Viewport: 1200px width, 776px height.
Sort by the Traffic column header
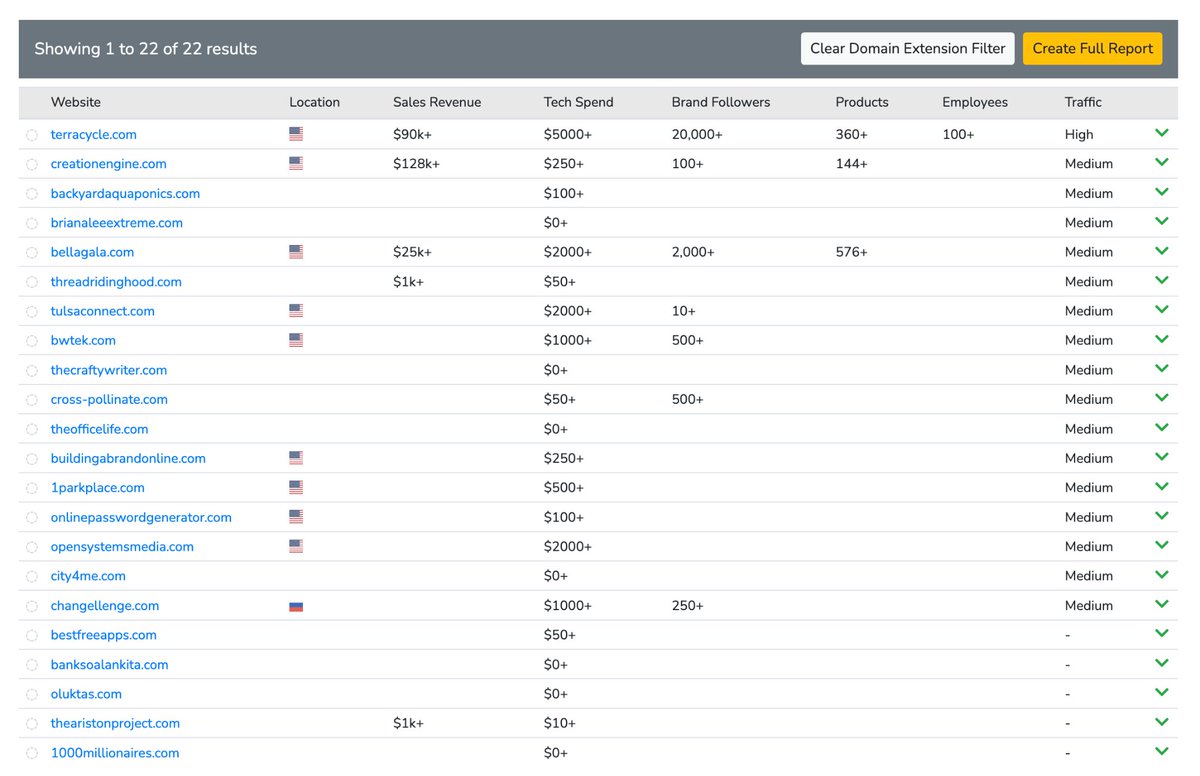click(1083, 102)
